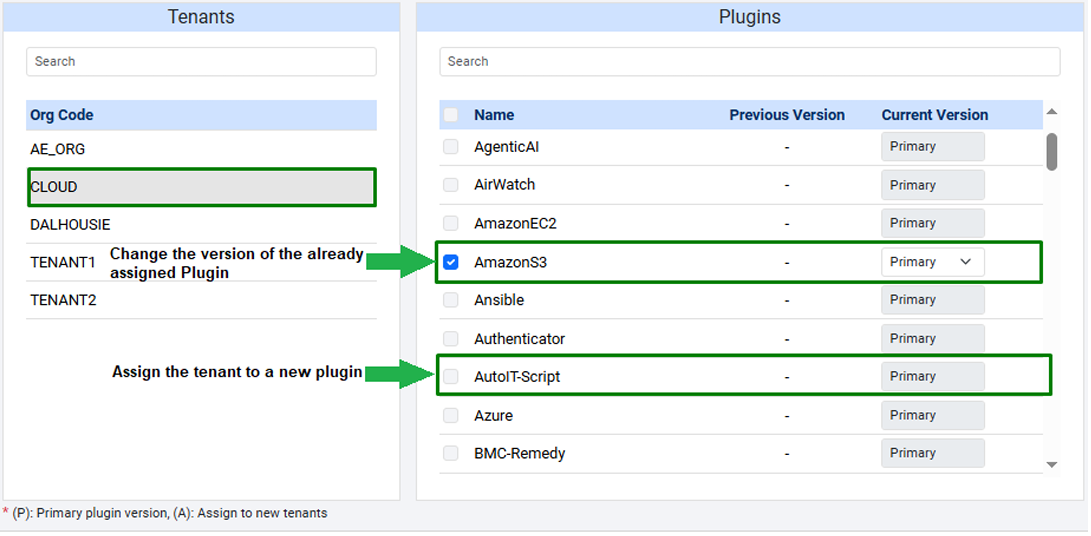Viewport: 1091px width, 536px height.
Task: Click the Azure plugin name
Action: pyautogui.click(x=493, y=416)
